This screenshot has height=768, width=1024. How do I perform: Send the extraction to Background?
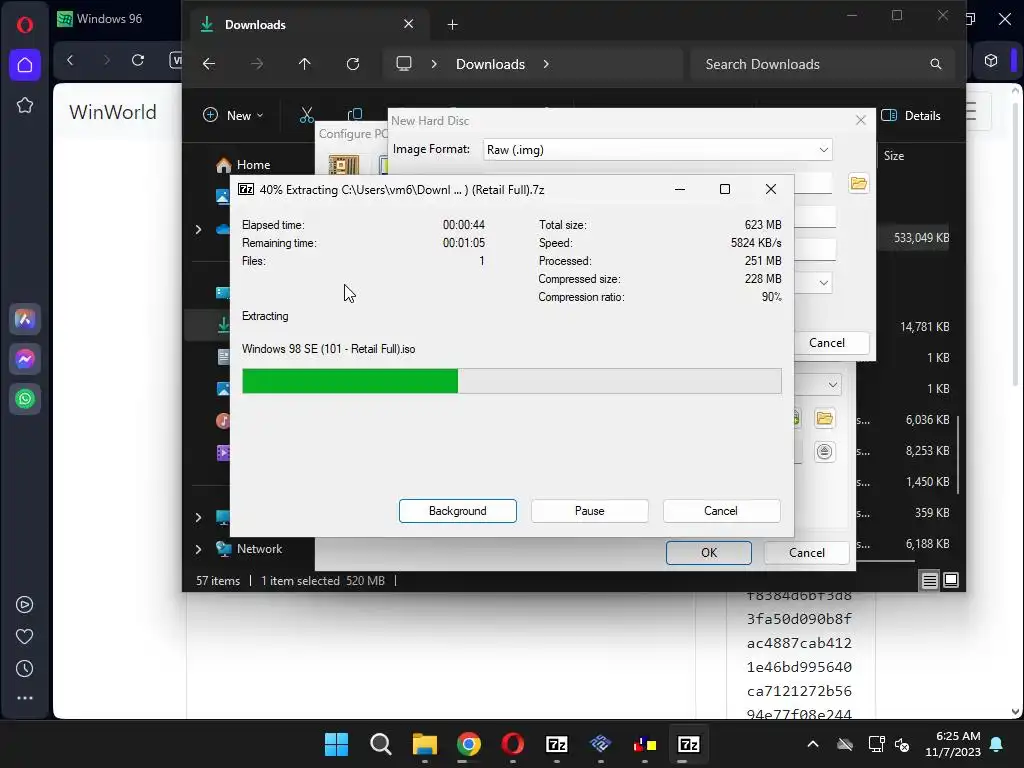(x=457, y=511)
